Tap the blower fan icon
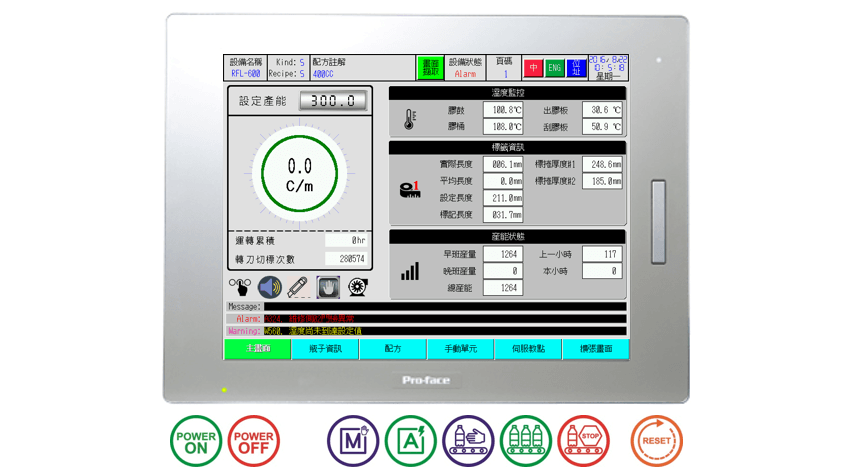 click(x=358, y=287)
